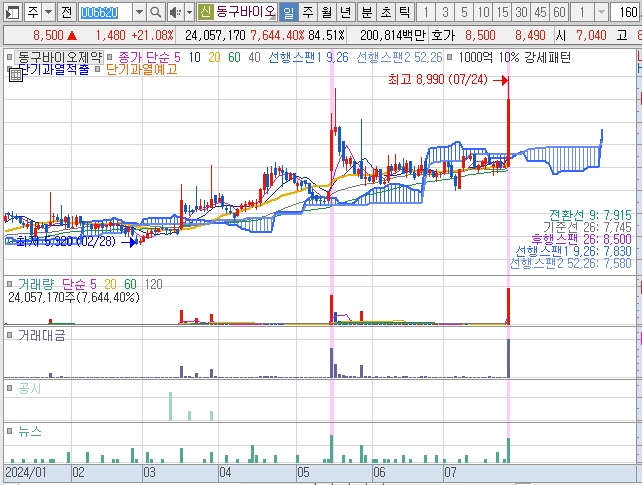642x485 pixels.
Task: Select the 1 interval button
Action: tap(426, 12)
